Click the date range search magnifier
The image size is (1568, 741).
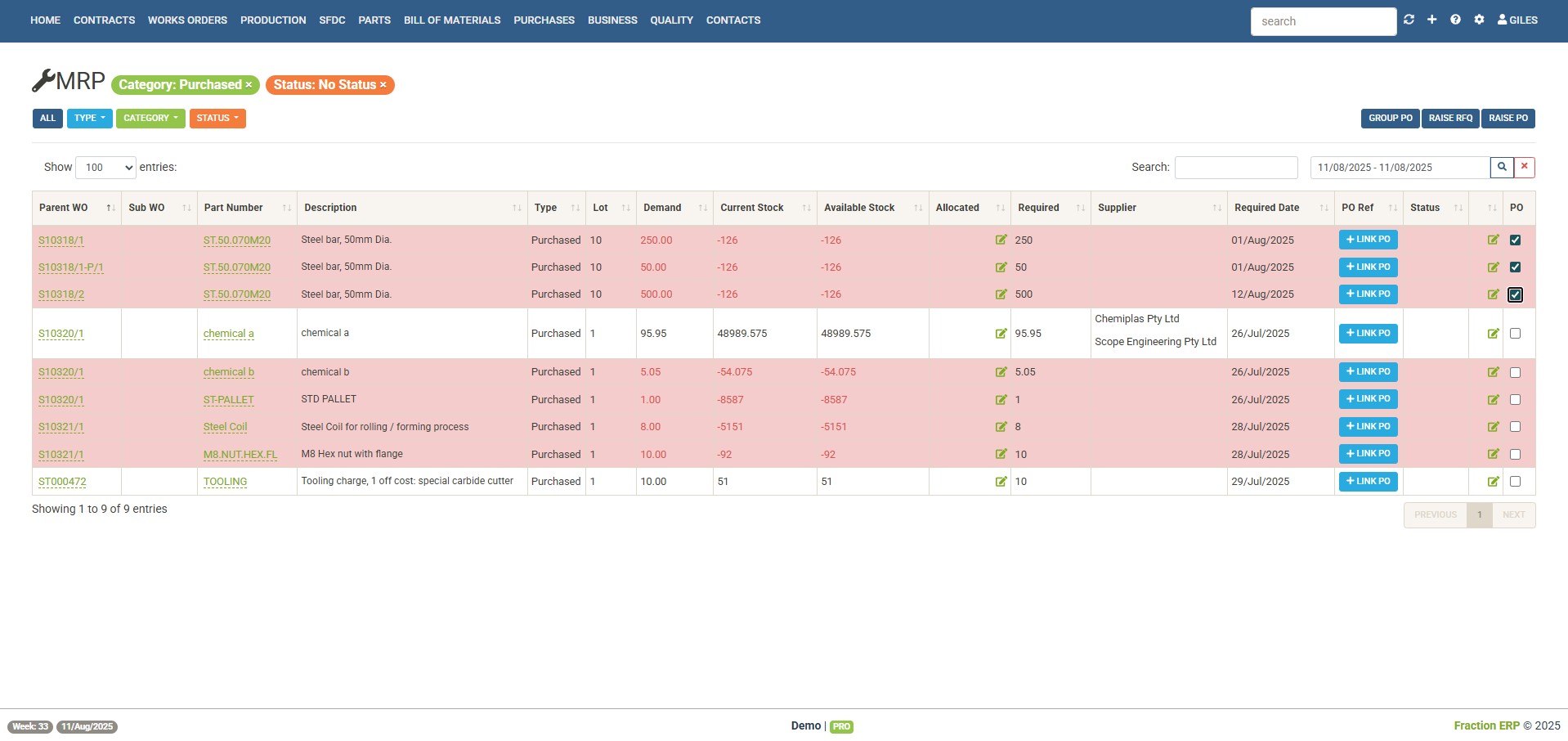[1502, 167]
